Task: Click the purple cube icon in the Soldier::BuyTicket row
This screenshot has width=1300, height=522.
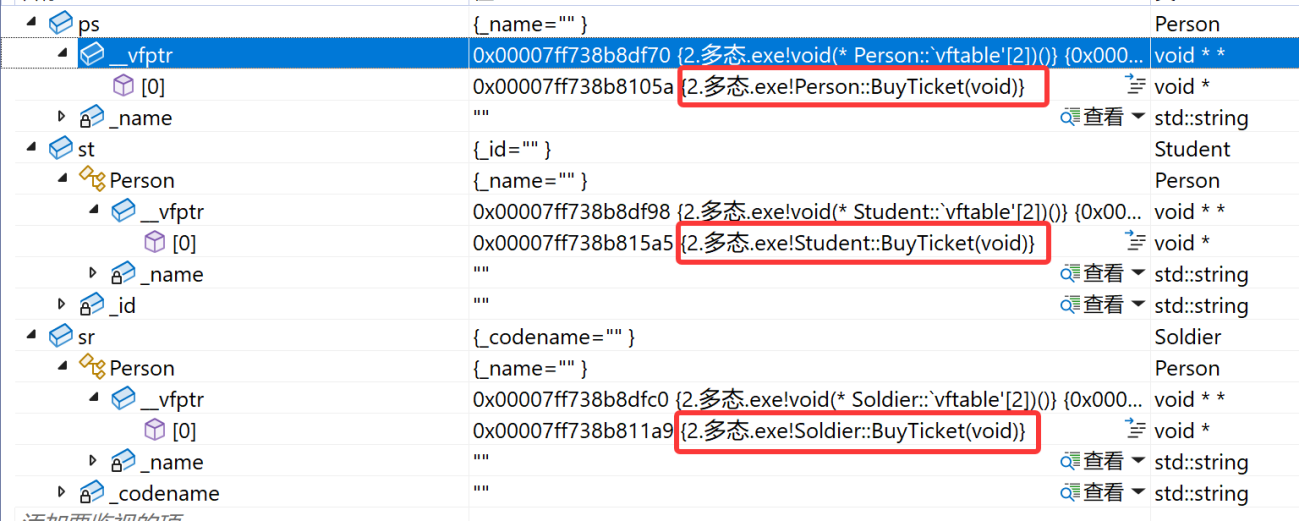Action: [155, 430]
